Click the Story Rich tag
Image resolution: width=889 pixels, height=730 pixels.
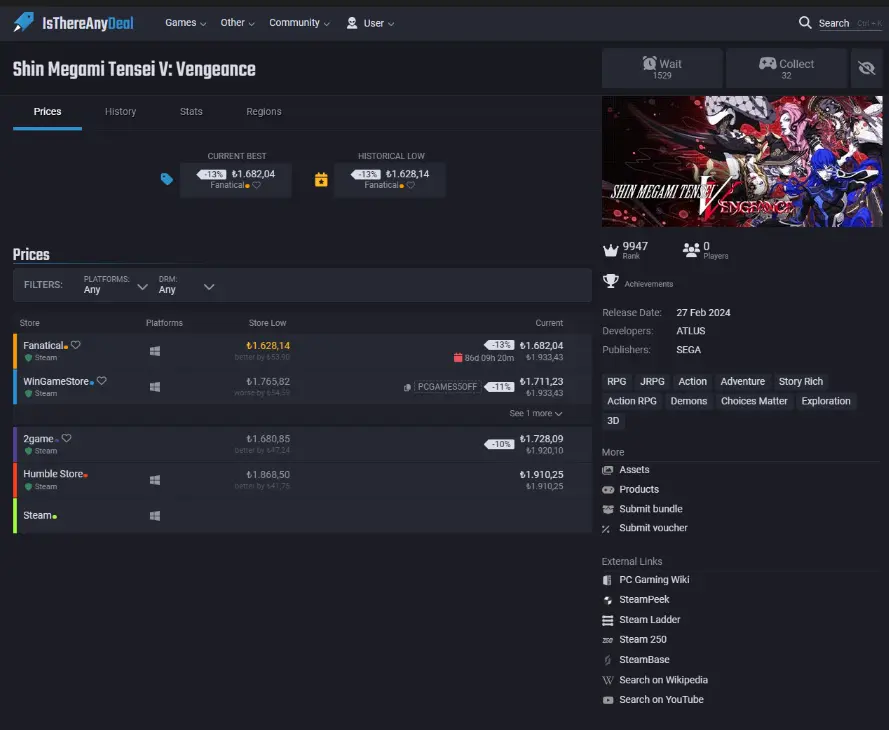[800, 381]
